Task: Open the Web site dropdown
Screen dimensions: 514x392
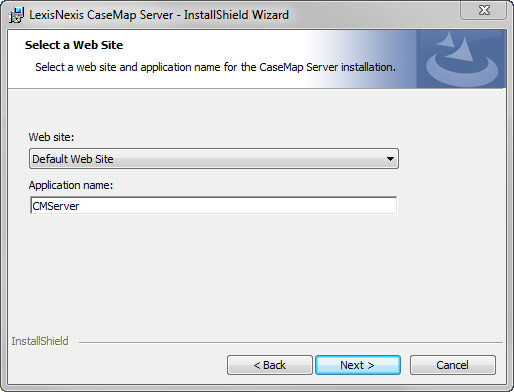Action: (x=214, y=159)
